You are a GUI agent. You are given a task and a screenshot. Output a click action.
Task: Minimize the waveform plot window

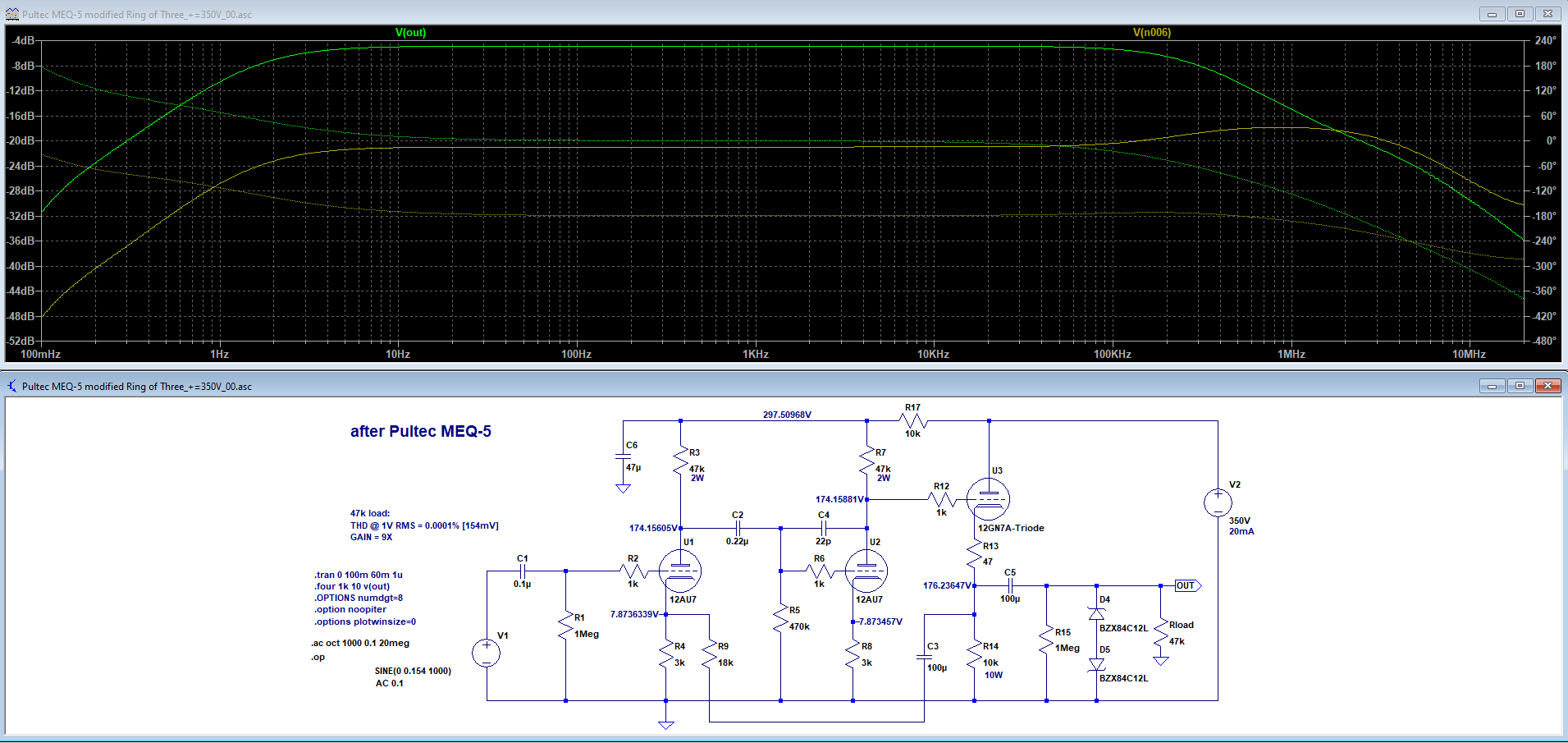[x=1492, y=14]
